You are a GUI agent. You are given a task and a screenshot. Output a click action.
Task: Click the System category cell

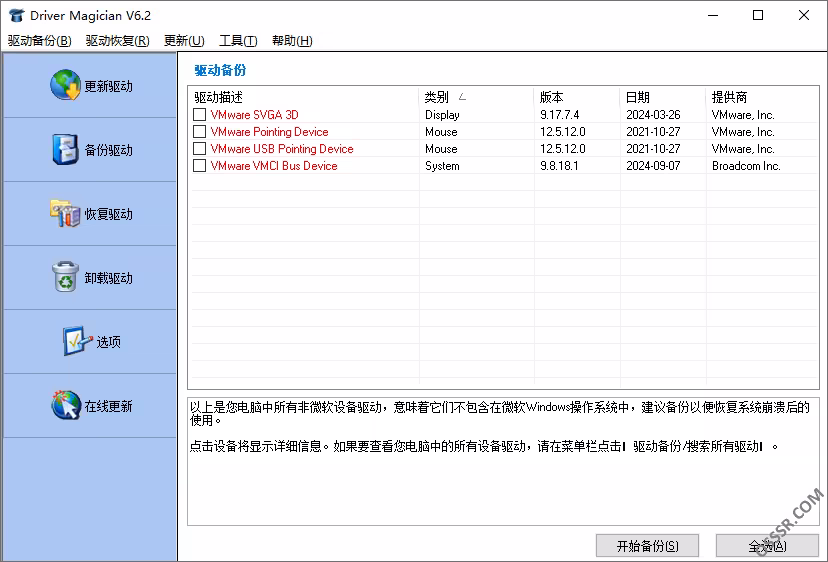[442, 166]
